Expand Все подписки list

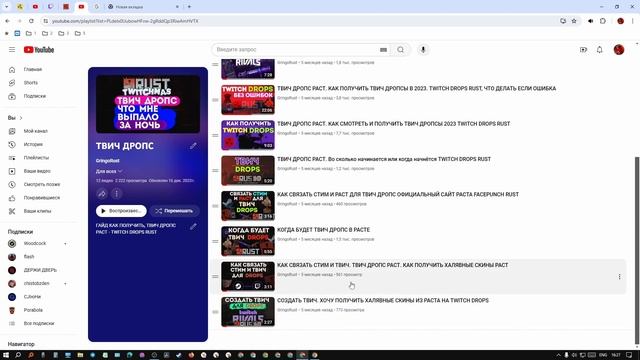click(x=39, y=323)
